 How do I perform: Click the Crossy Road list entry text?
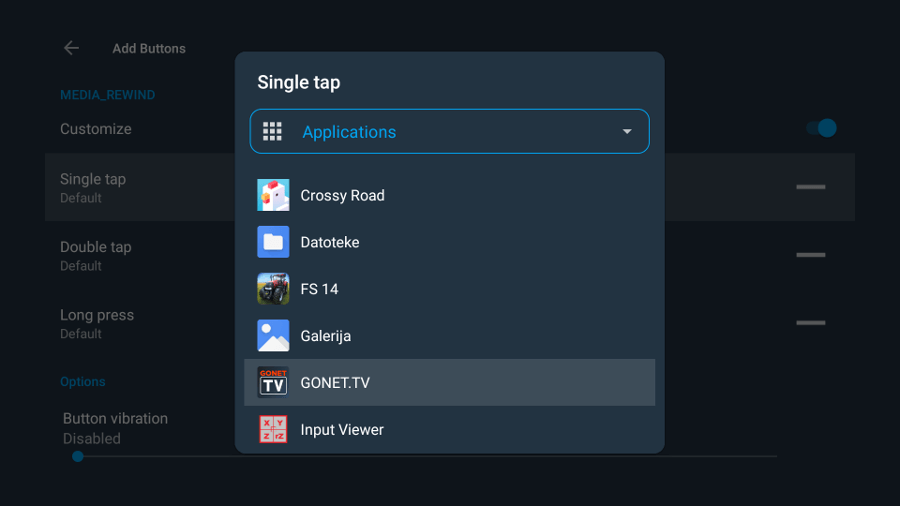click(343, 196)
